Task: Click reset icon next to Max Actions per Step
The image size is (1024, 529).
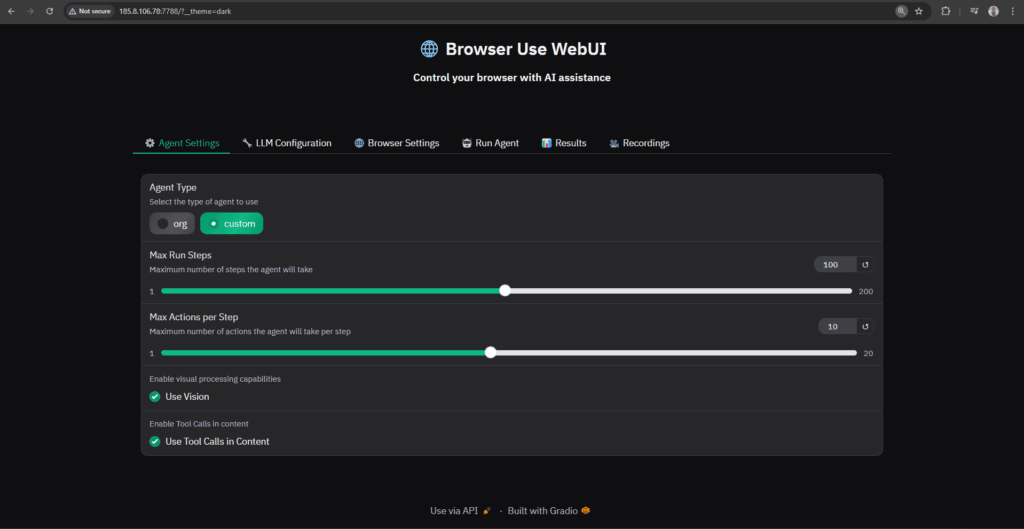Action: [x=866, y=327]
